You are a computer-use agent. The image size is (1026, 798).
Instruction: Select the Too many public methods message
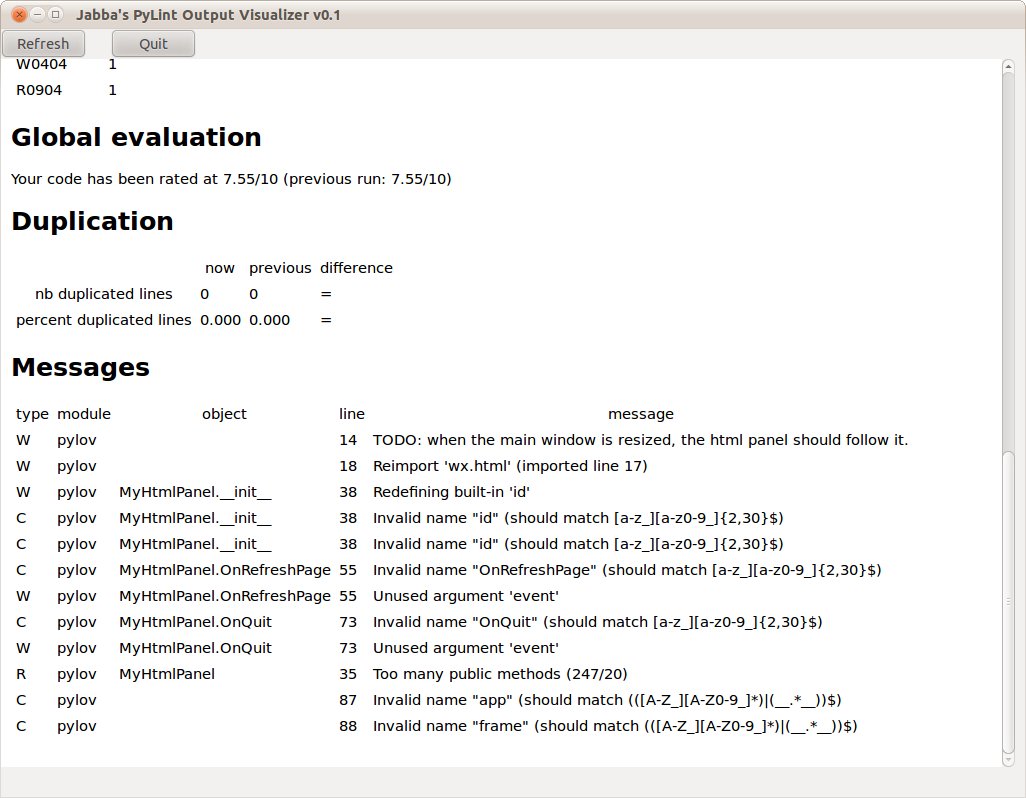click(500, 674)
